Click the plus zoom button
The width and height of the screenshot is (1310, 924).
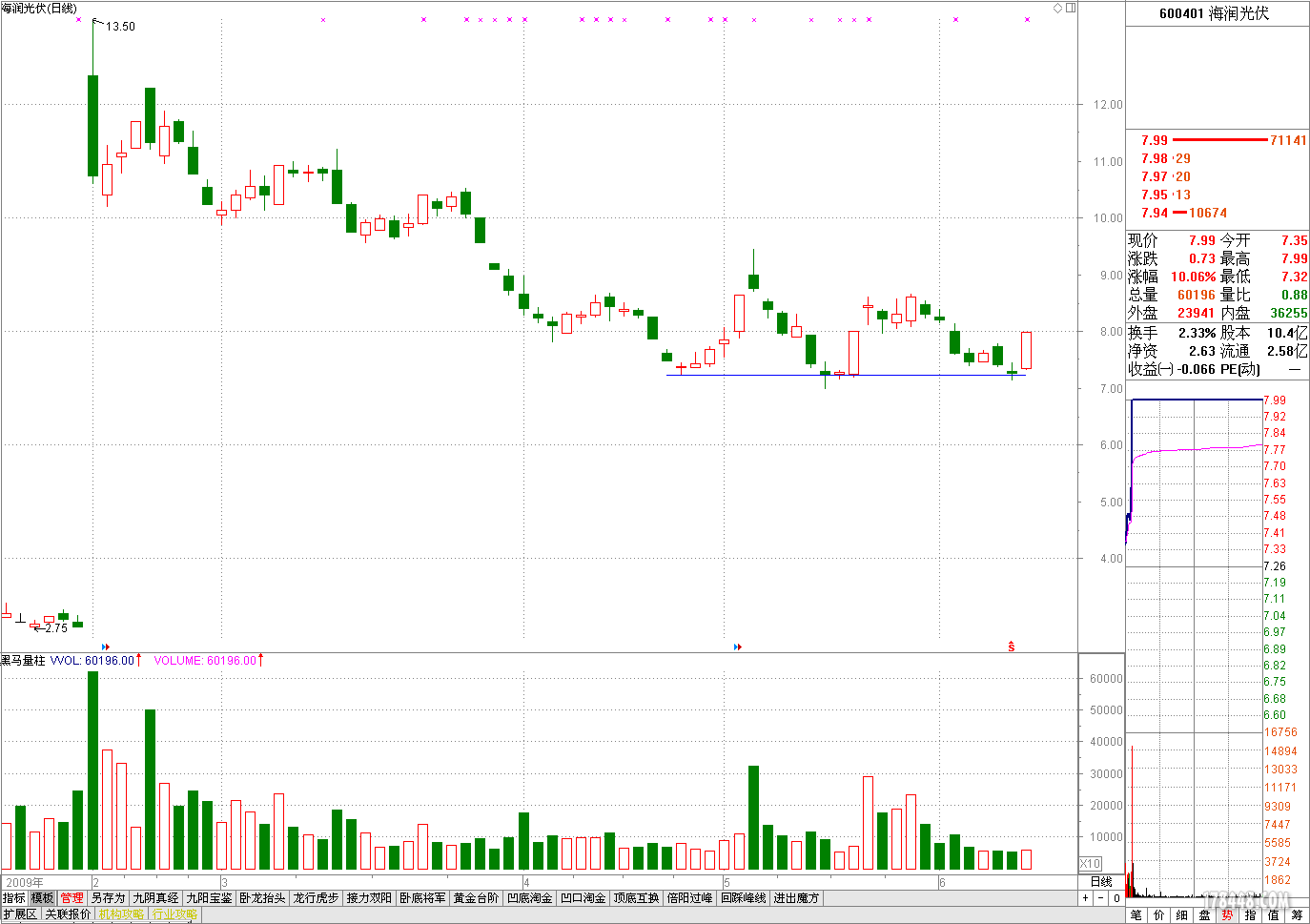pos(1086,898)
